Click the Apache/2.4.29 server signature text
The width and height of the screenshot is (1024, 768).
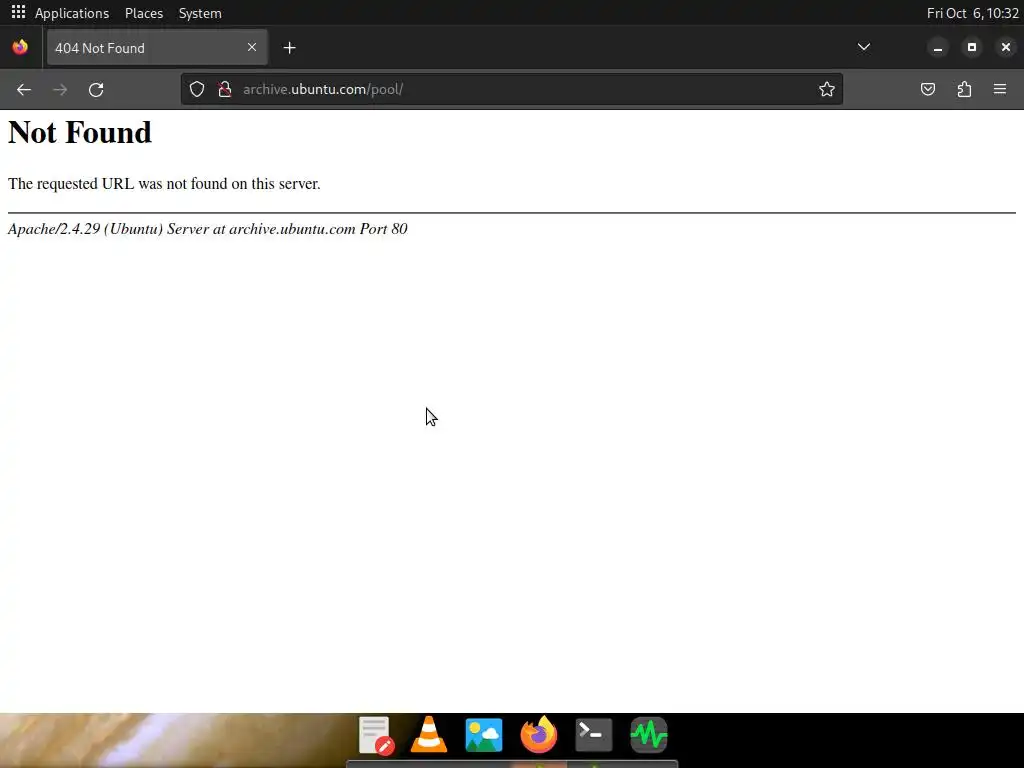coord(208,229)
